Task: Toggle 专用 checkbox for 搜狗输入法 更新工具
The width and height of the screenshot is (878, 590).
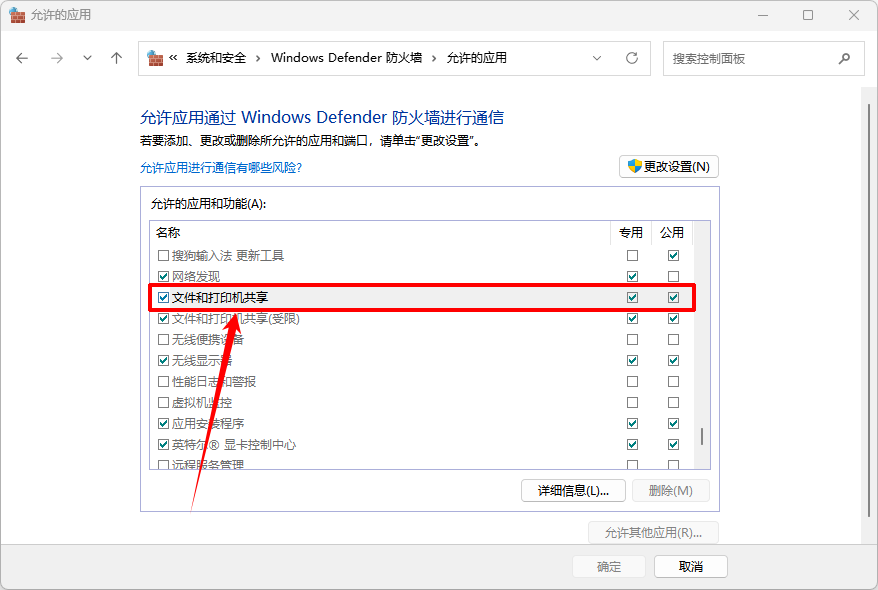Action: click(x=632, y=256)
